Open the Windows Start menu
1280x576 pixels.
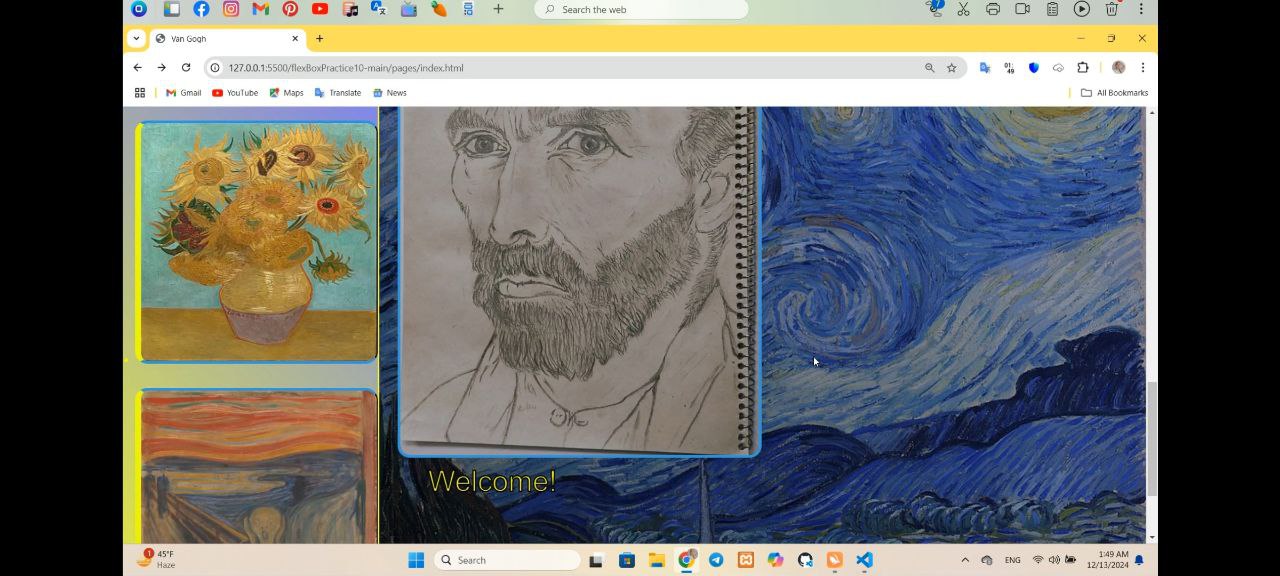click(x=416, y=560)
